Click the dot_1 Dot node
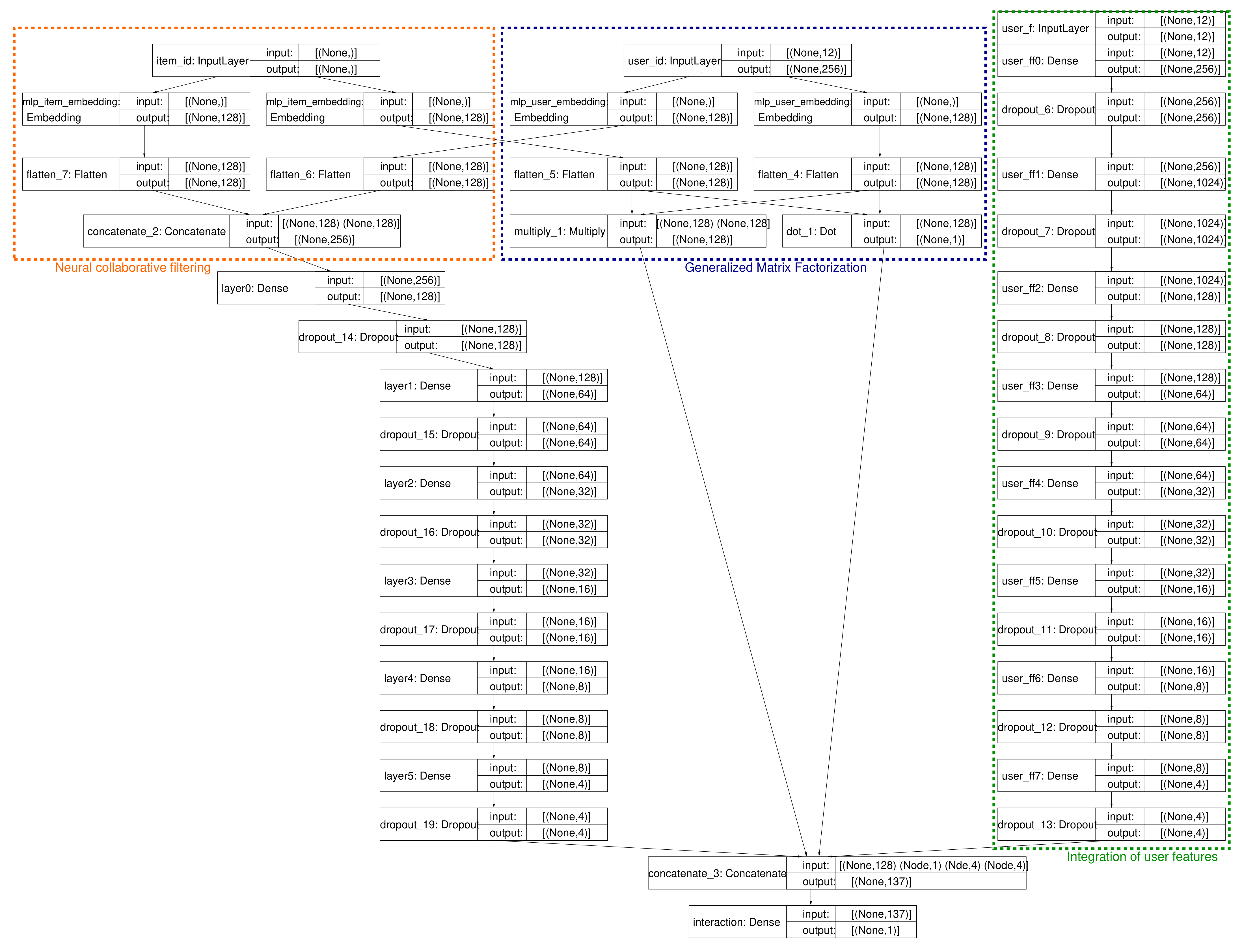This screenshot has height=952, width=1244. [x=811, y=231]
